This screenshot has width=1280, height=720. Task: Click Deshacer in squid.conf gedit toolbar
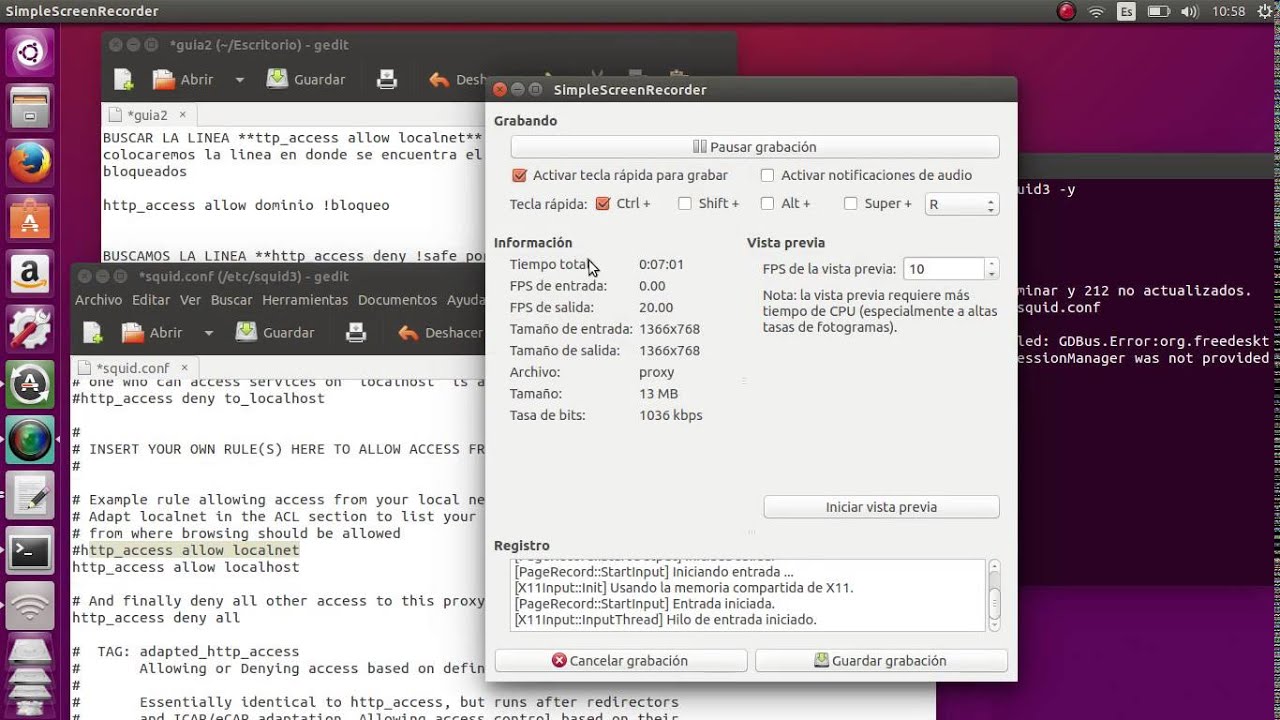pyautogui.click(x=440, y=332)
